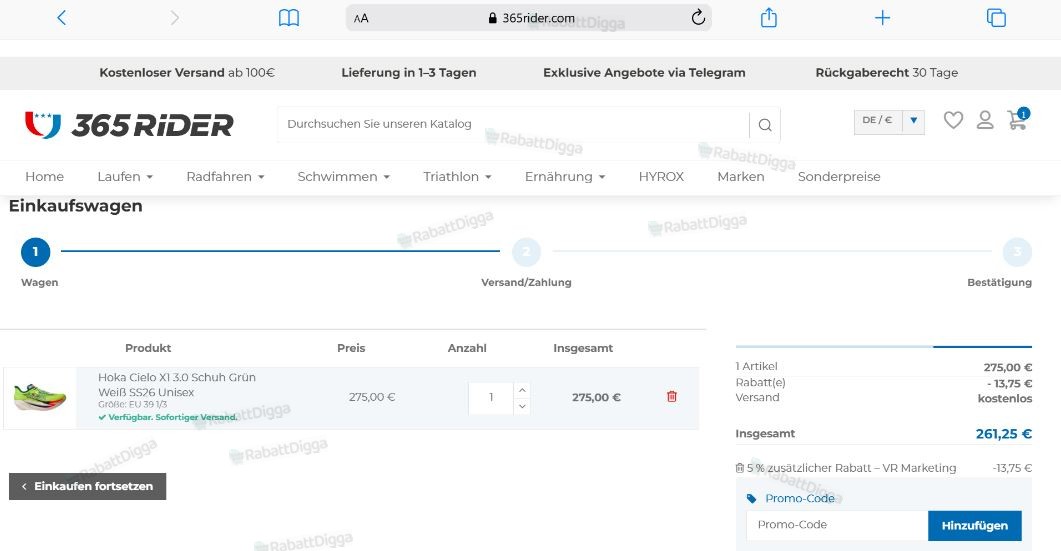Click the quantity field showing 1
Viewport: 1061px width, 551px height.
tap(491, 397)
